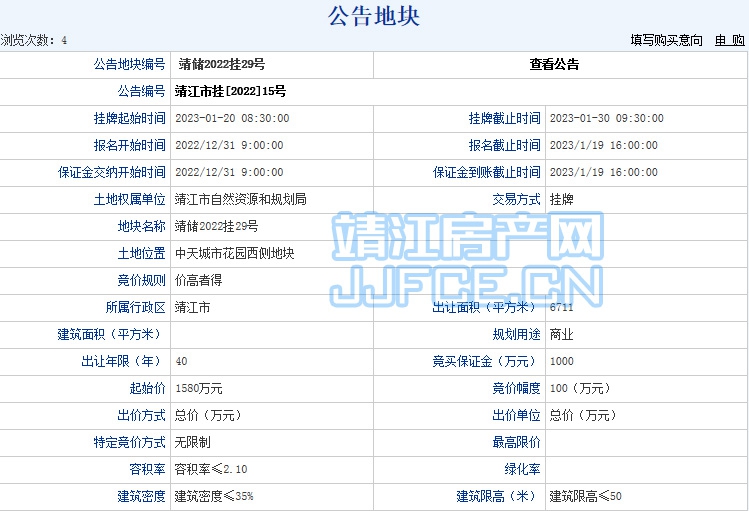Select the 公告地块 page heading
Viewport: 749px width, 511px height.
374,16
